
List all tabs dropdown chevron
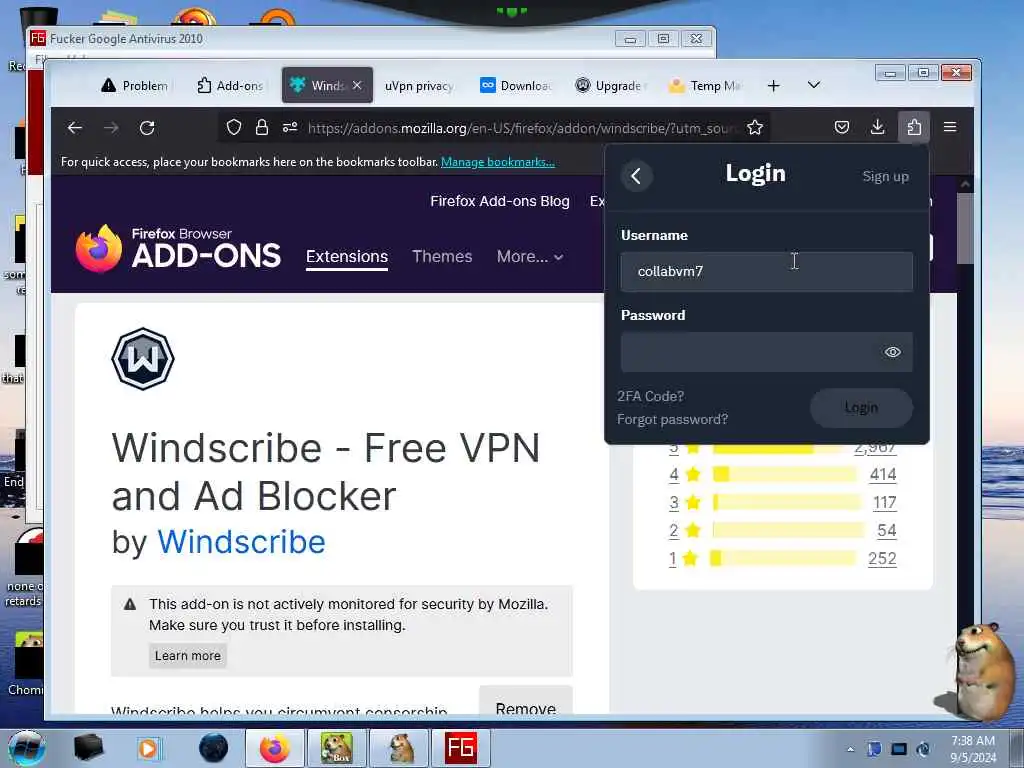click(x=814, y=86)
